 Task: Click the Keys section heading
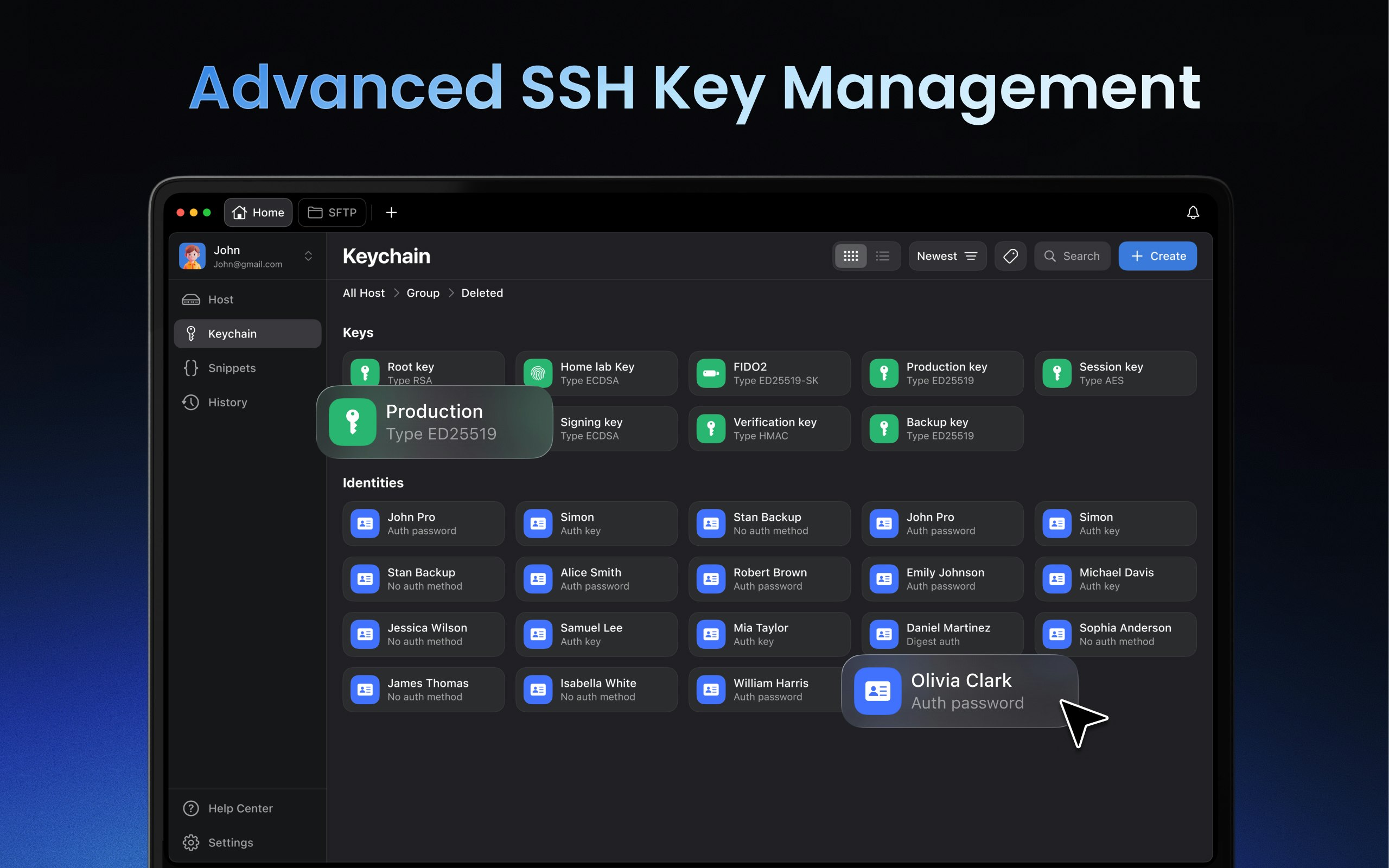pyautogui.click(x=358, y=333)
